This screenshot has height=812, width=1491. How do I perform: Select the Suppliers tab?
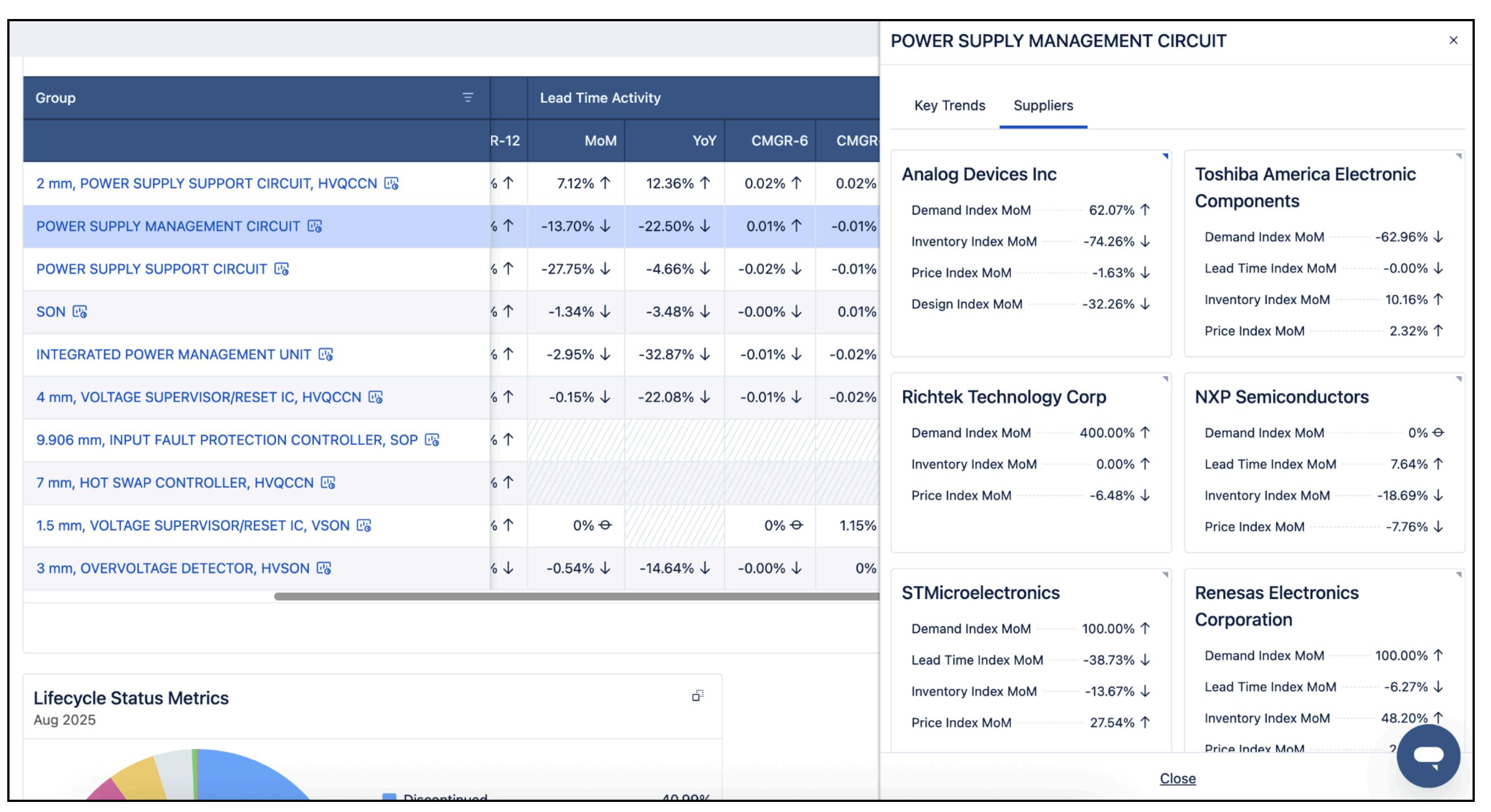pos(1044,105)
